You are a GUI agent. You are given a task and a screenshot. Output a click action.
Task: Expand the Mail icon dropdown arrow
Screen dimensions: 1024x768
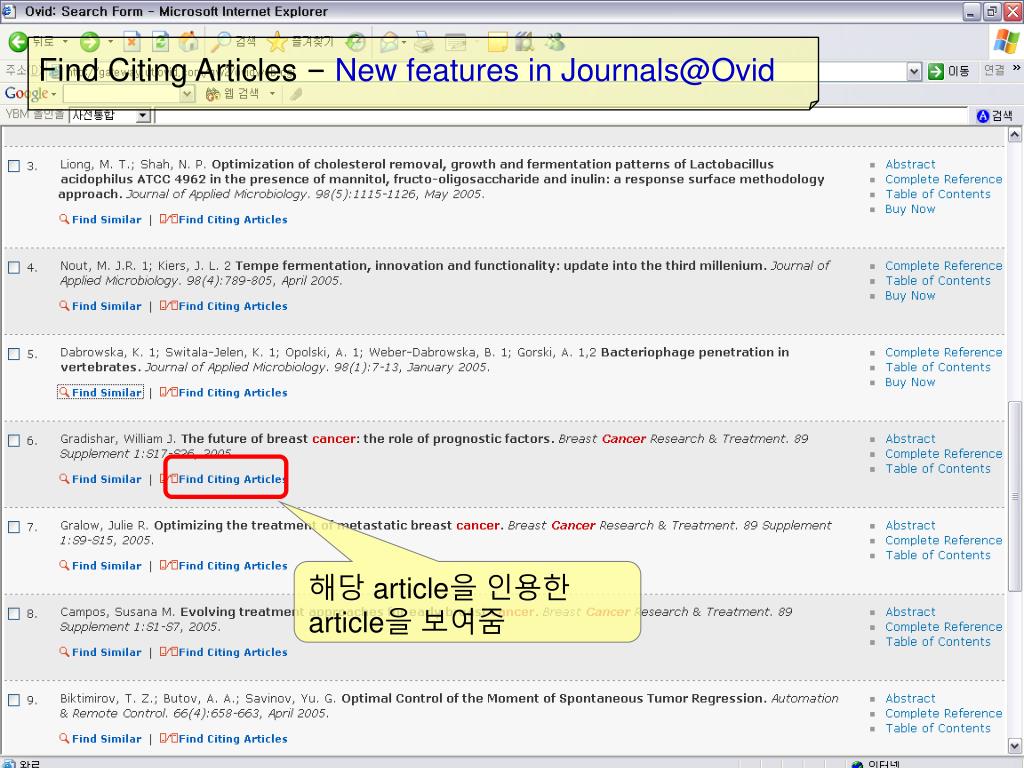404,42
